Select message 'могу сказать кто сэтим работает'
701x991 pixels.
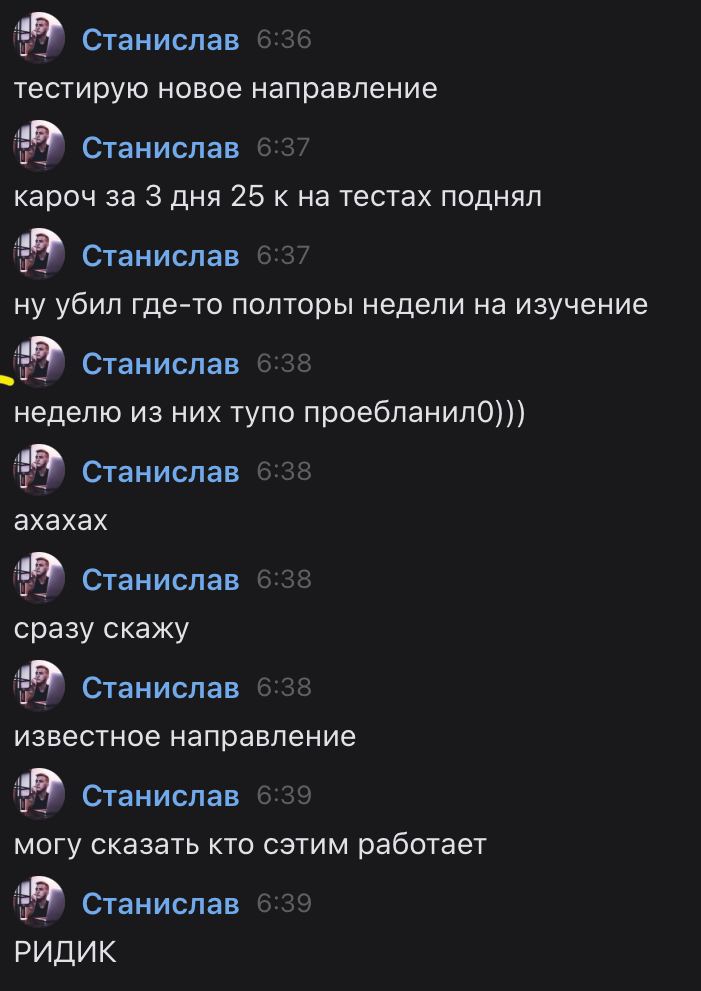pos(250,845)
